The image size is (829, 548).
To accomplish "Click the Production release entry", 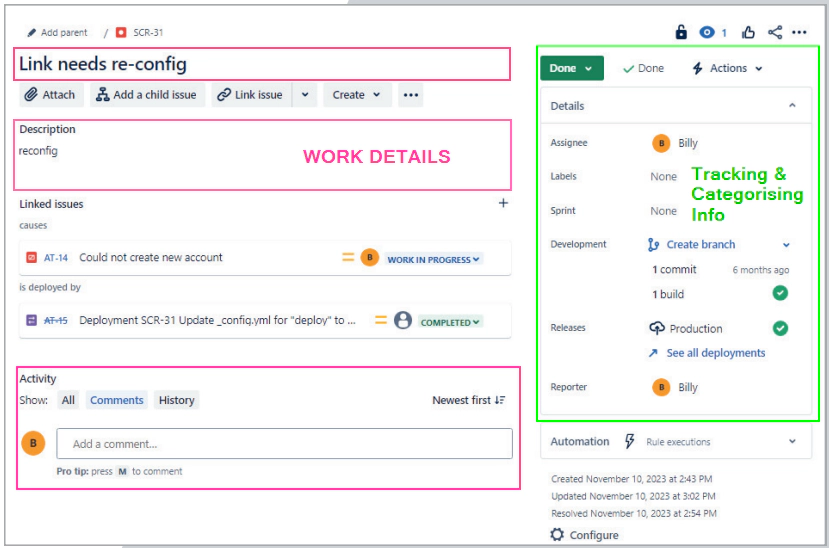I will 686,328.
